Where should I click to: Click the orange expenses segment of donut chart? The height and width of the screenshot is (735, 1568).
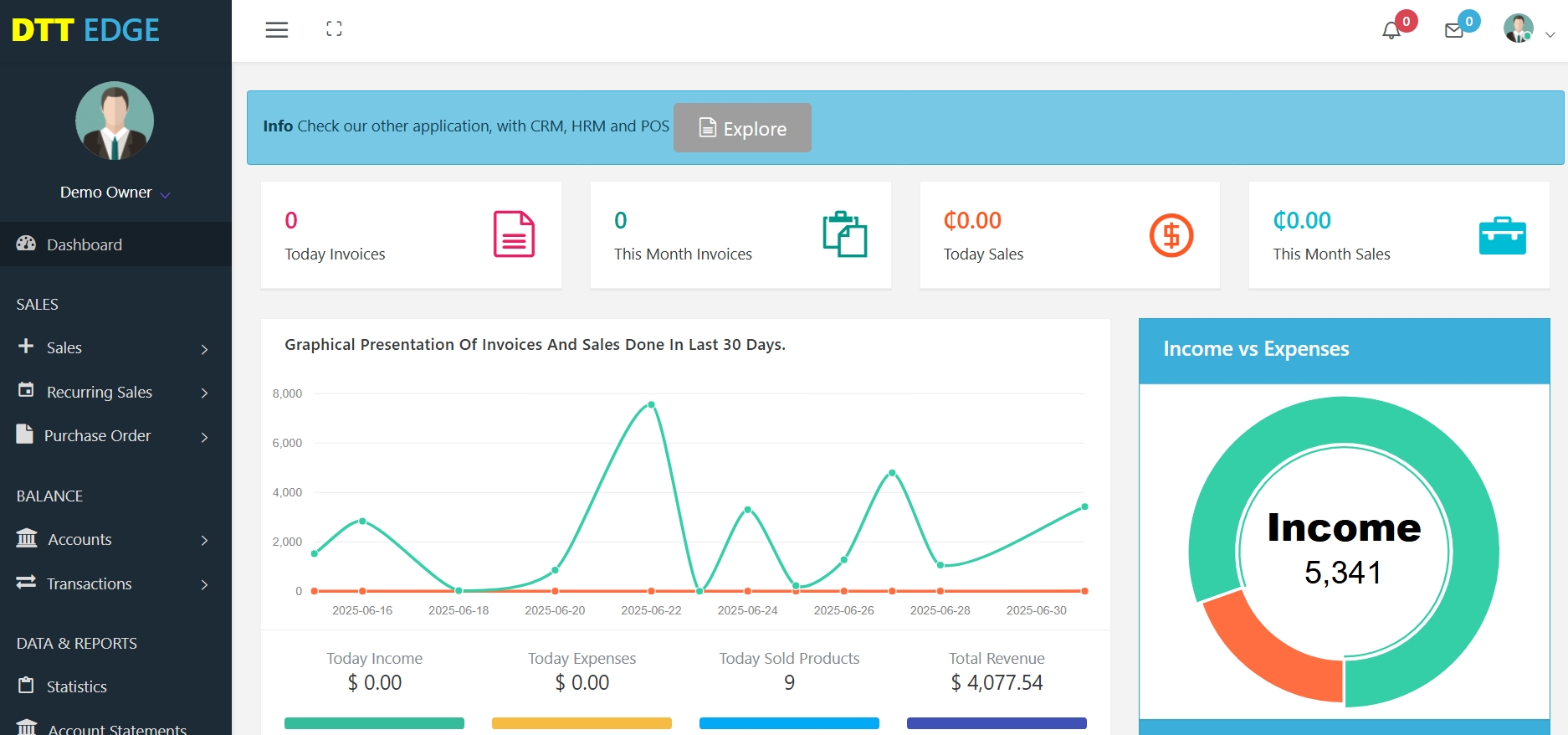point(1263,653)
